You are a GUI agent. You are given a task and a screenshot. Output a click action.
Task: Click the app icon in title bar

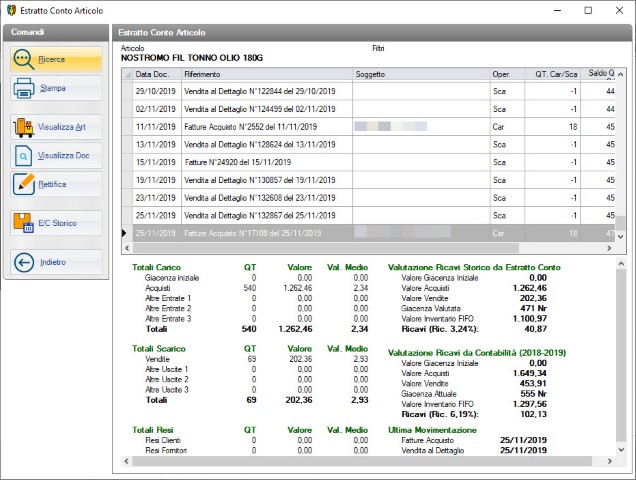pyautogui.click(x=11, y=10)
